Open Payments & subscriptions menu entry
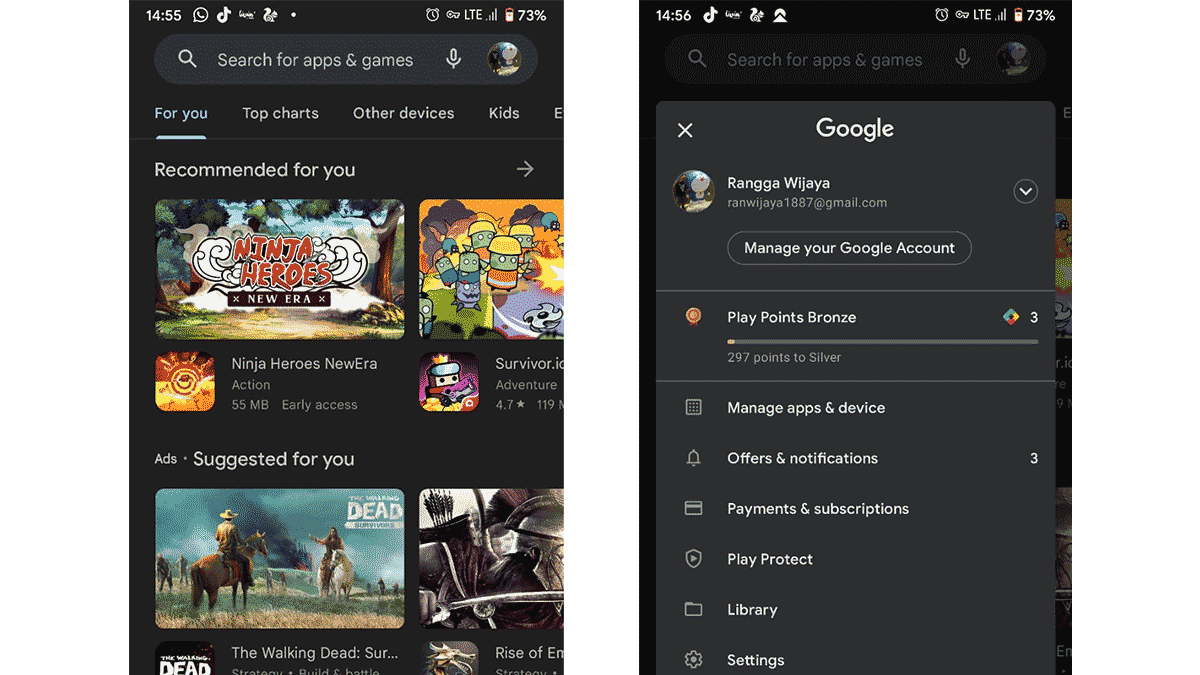The image size is (1200, 675). coord(855,508)
